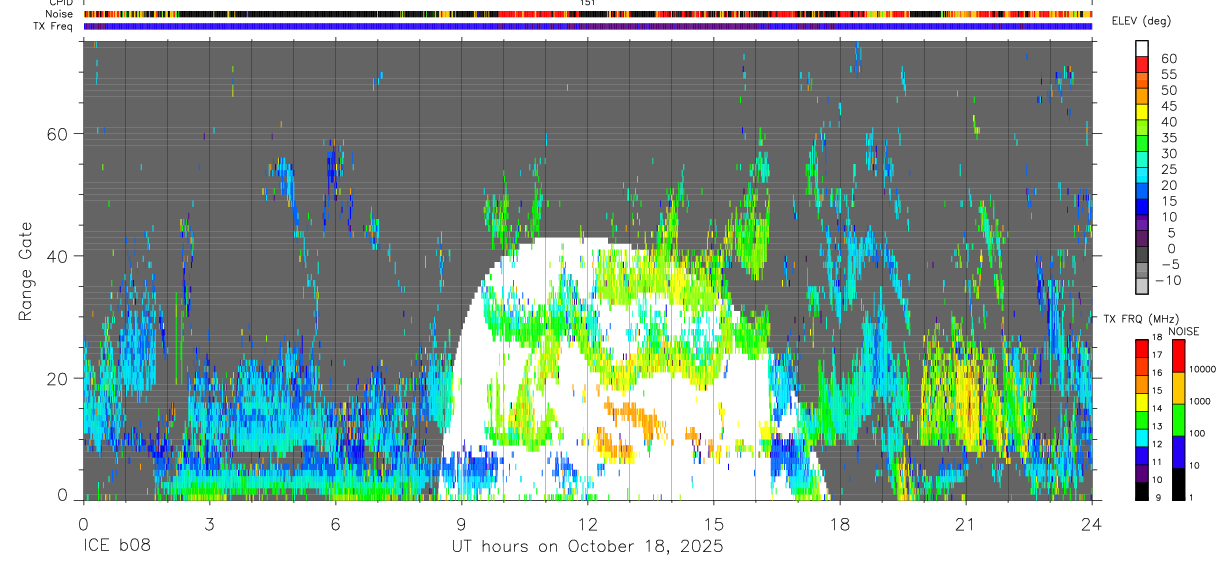Click the 'UT hours on October 18, 2025' axis title
Viewport: 1228px width, 567px height.
pyautogui.click(x=587, y=547)
